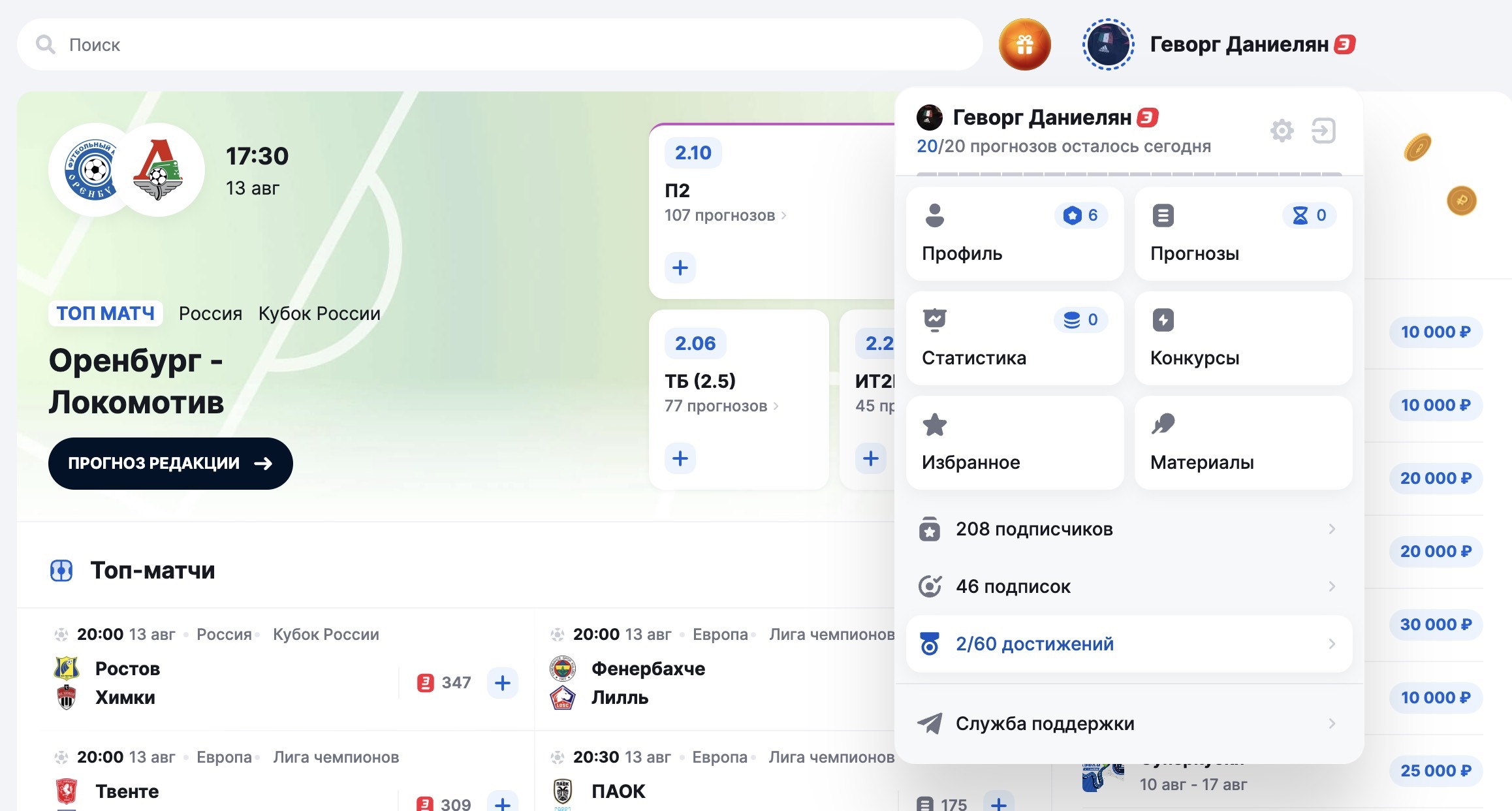Screen dimensions: 1512x811
Task: Open 2/60 достижений row chevron
Action: pos(1332,644)
